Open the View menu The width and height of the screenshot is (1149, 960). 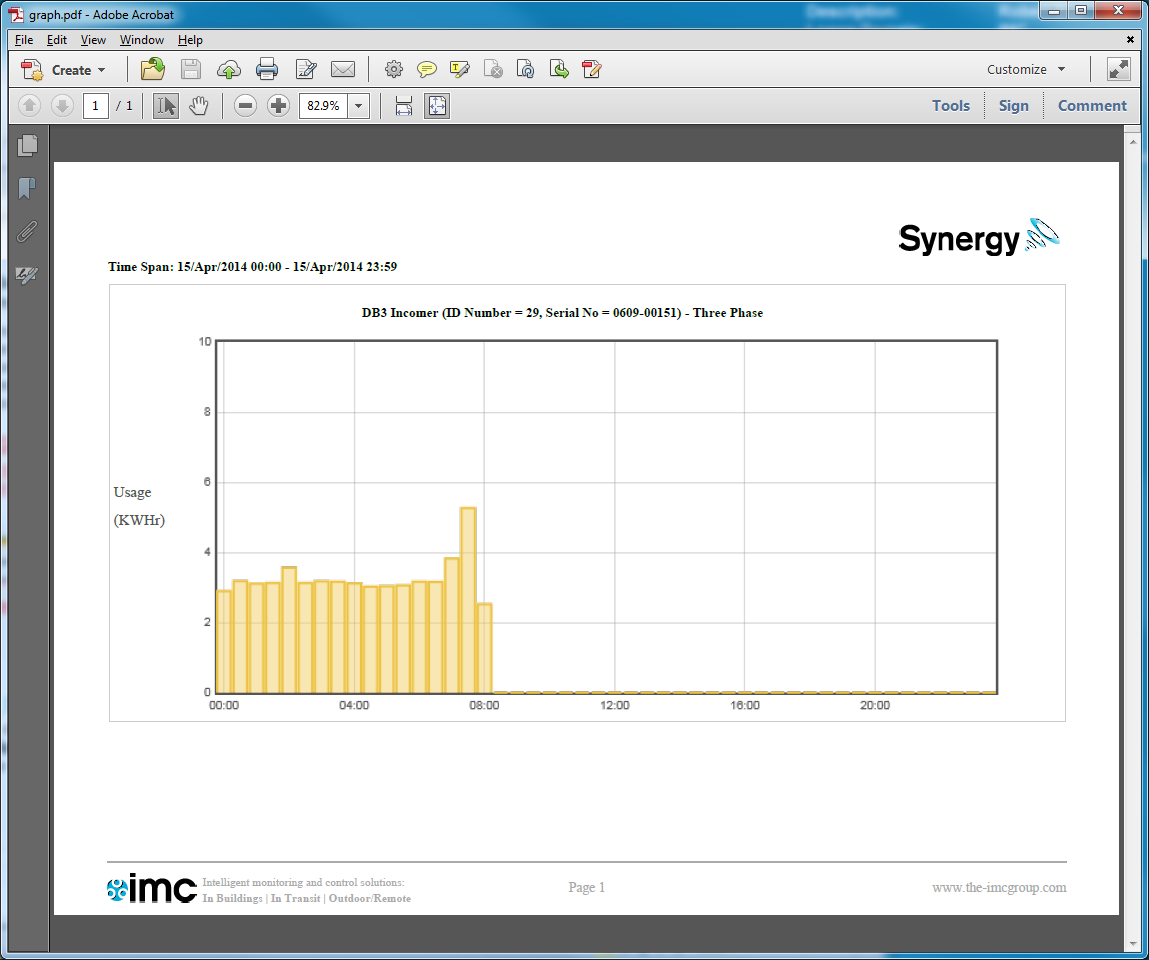pos(93,40)
